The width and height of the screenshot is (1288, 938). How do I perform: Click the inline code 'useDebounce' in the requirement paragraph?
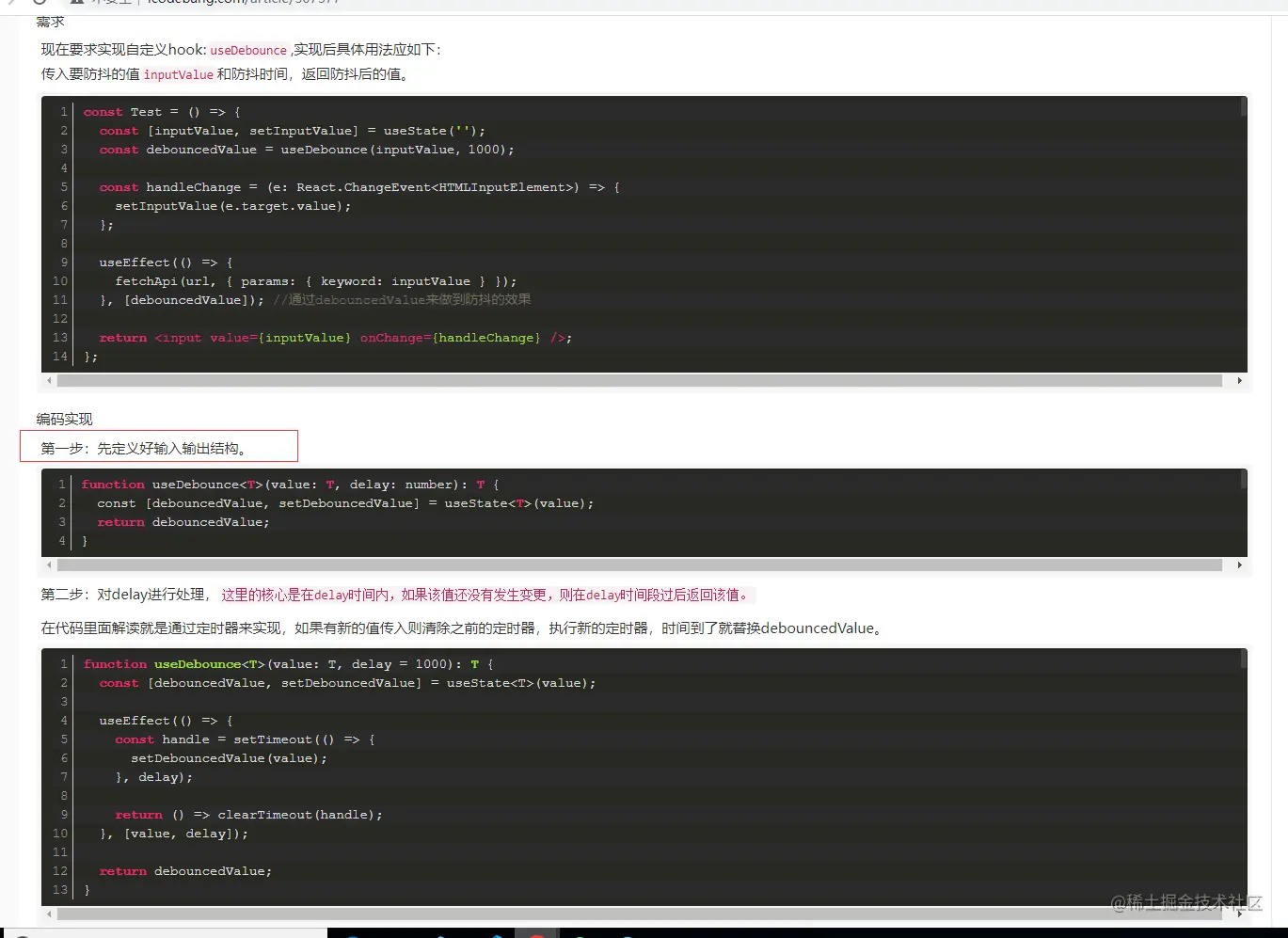click(248, 50)
